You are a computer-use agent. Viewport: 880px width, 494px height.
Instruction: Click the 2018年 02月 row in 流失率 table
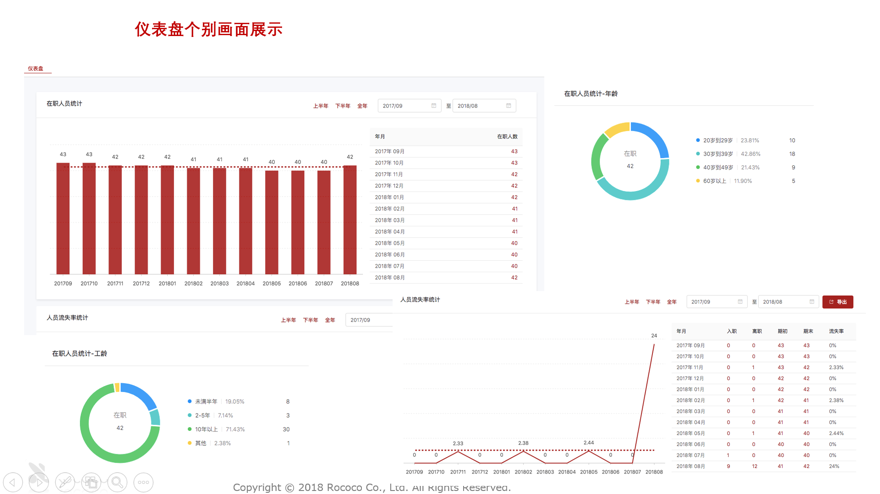coord(764,400)
